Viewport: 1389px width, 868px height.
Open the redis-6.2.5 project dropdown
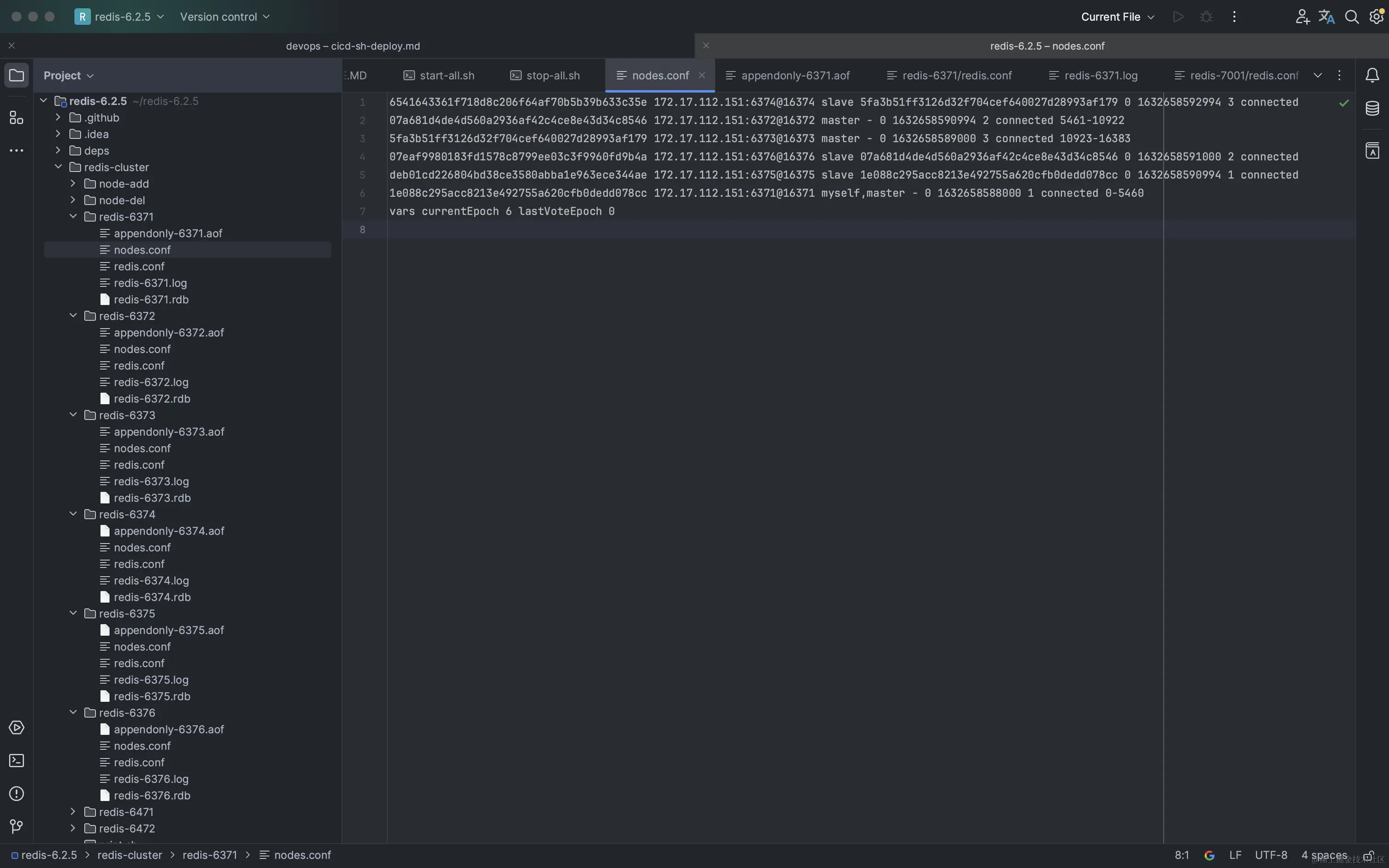click(x=119, y=17)
